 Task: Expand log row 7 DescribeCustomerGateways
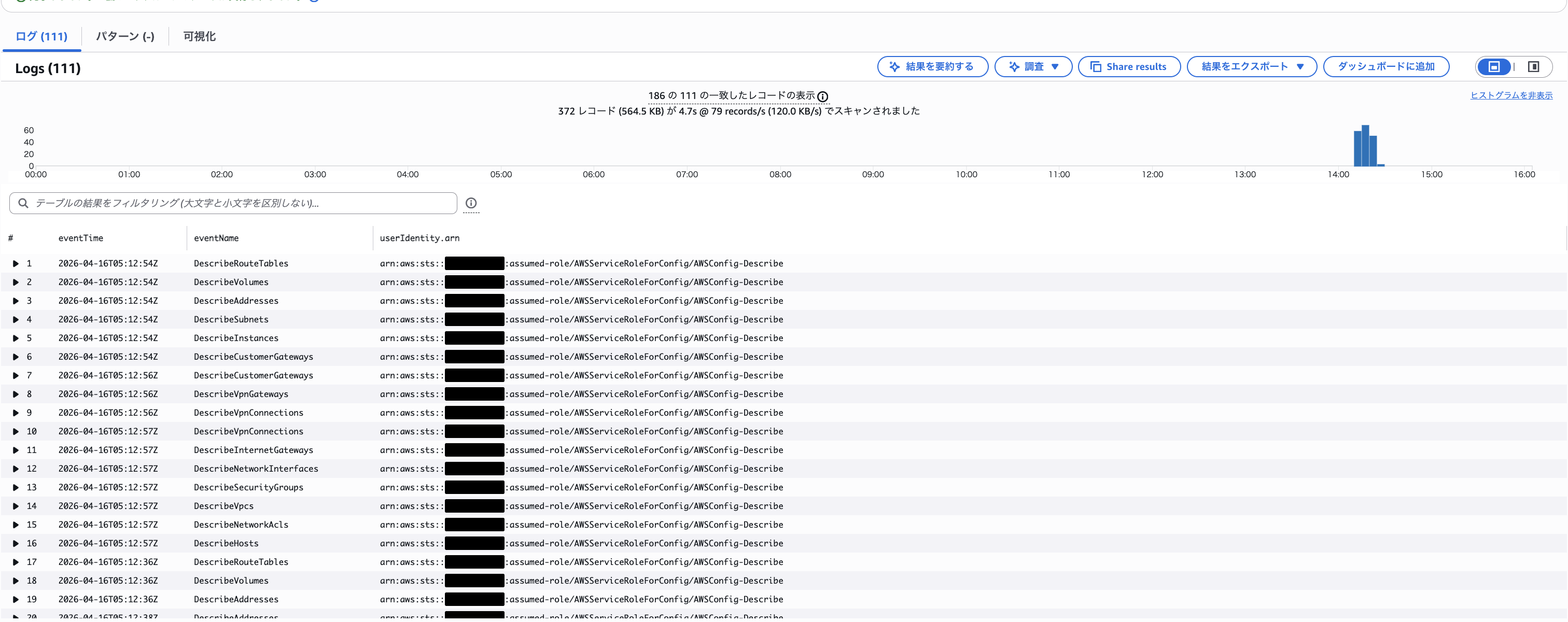16,375
